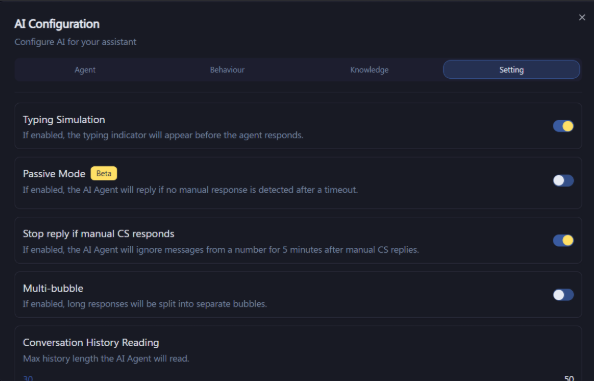The image size is (594, 381).
Task: Click 'Conversation History Reading' title
Action: [91, 342]
